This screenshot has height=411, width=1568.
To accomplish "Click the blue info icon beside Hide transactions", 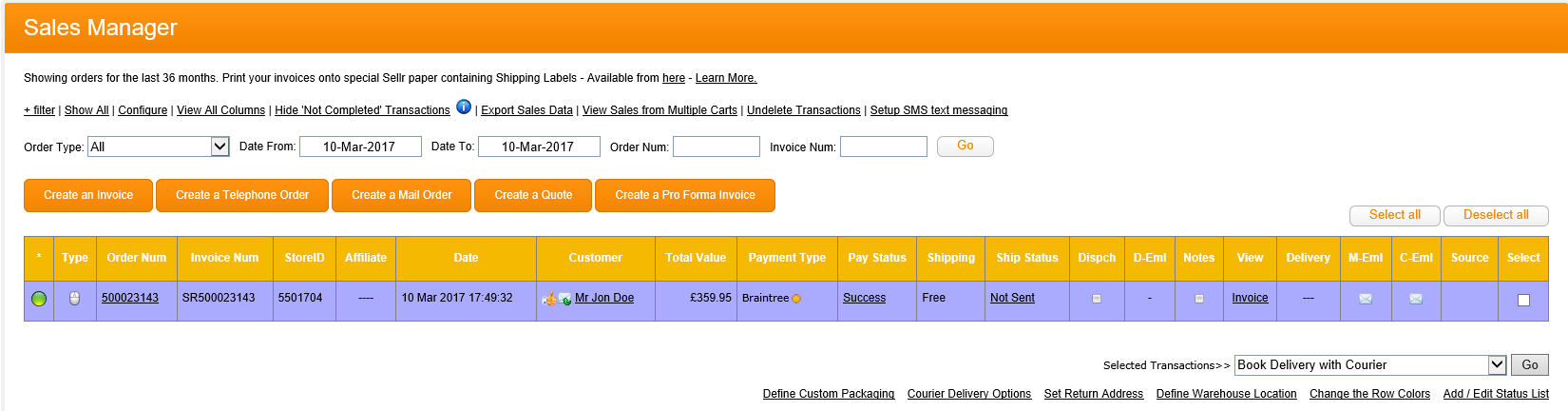I will [x=464, y=107].
